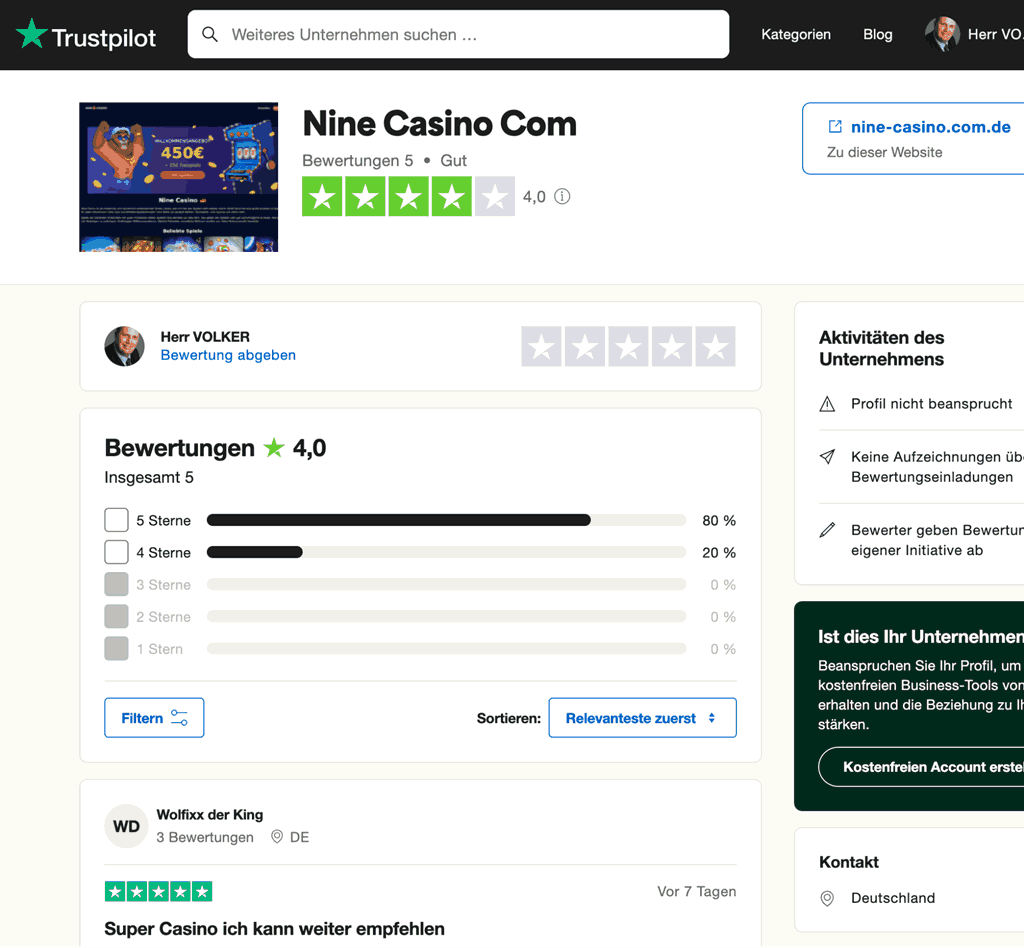Open the Filtern filter options
Image resolution: width=1024 pixels, height=948 pixels.
coord(154,718)
